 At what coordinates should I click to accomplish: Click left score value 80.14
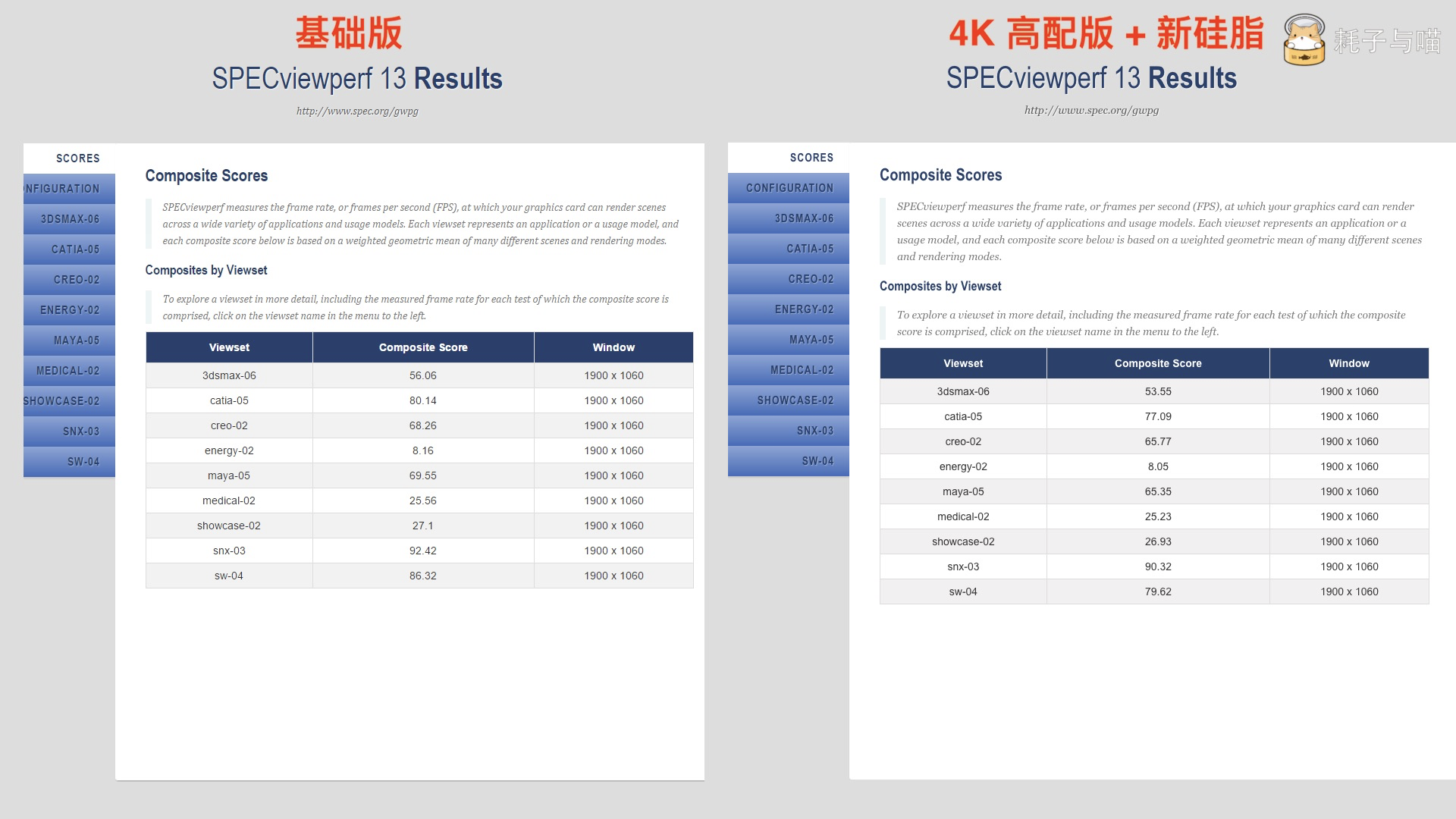pos(423,400)
